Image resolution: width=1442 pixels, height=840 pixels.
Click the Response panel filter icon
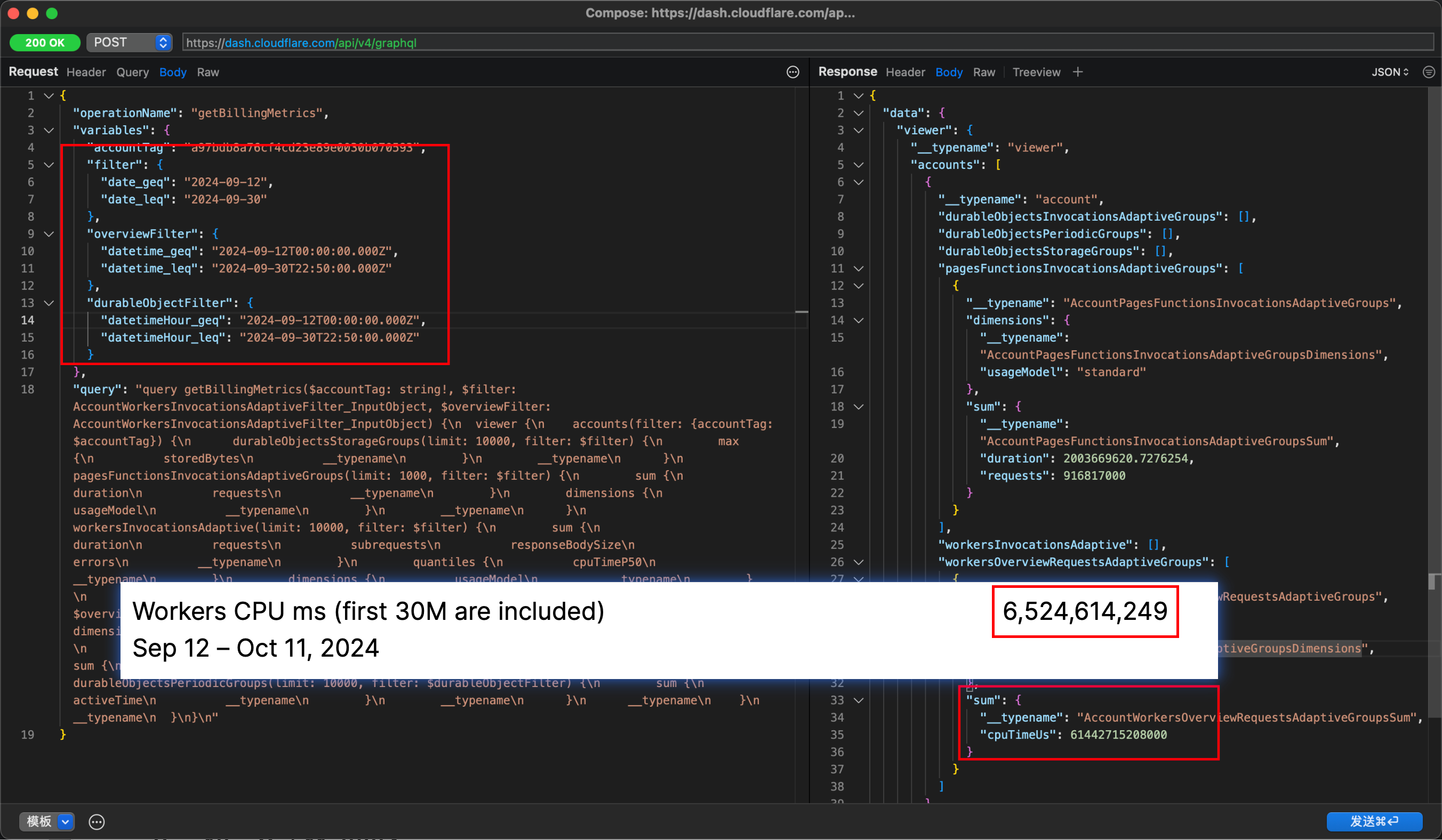[x=1428, y=72]
